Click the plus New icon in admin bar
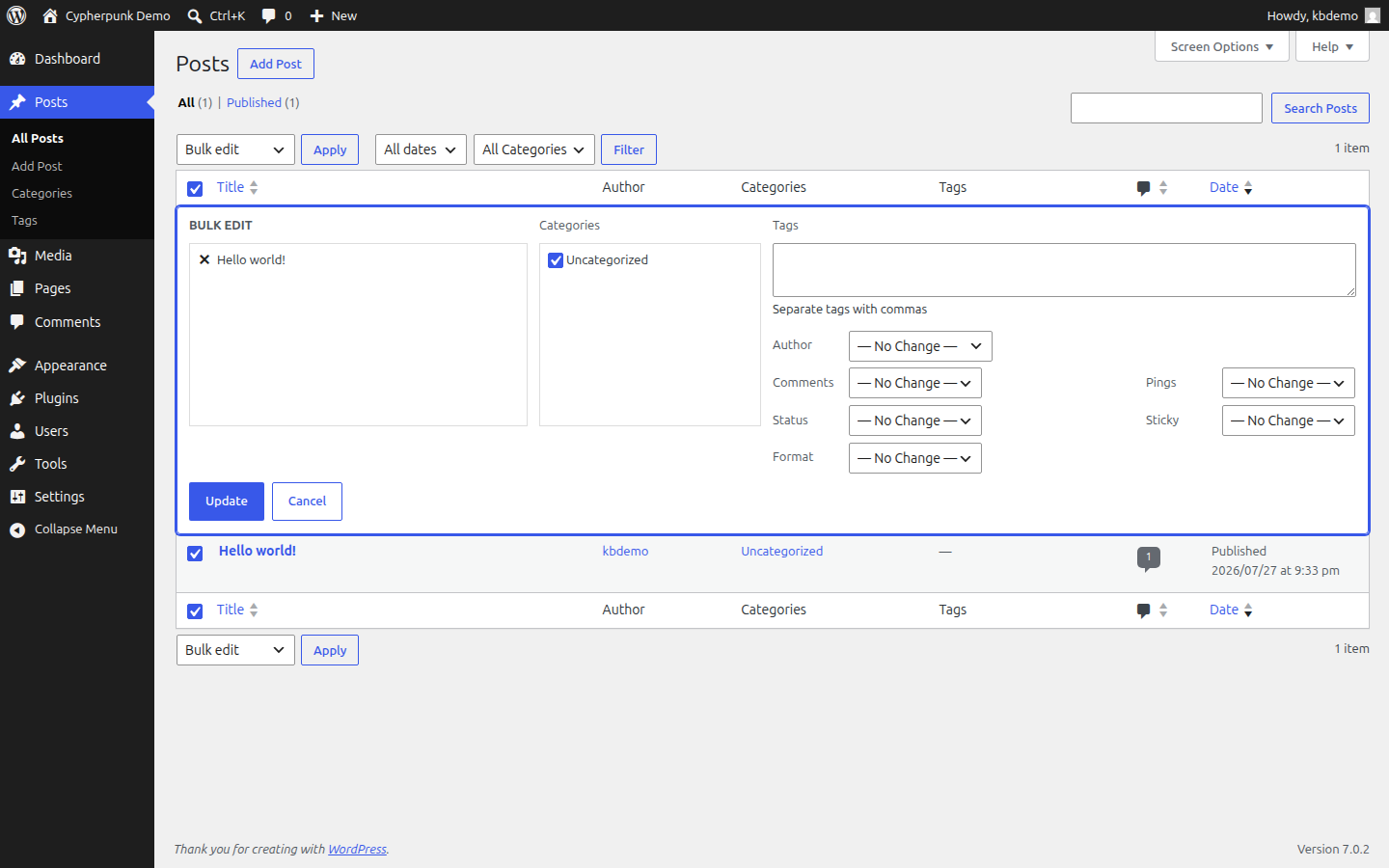This screenshot has height=868, width=1389. click(x=316, y=15)
